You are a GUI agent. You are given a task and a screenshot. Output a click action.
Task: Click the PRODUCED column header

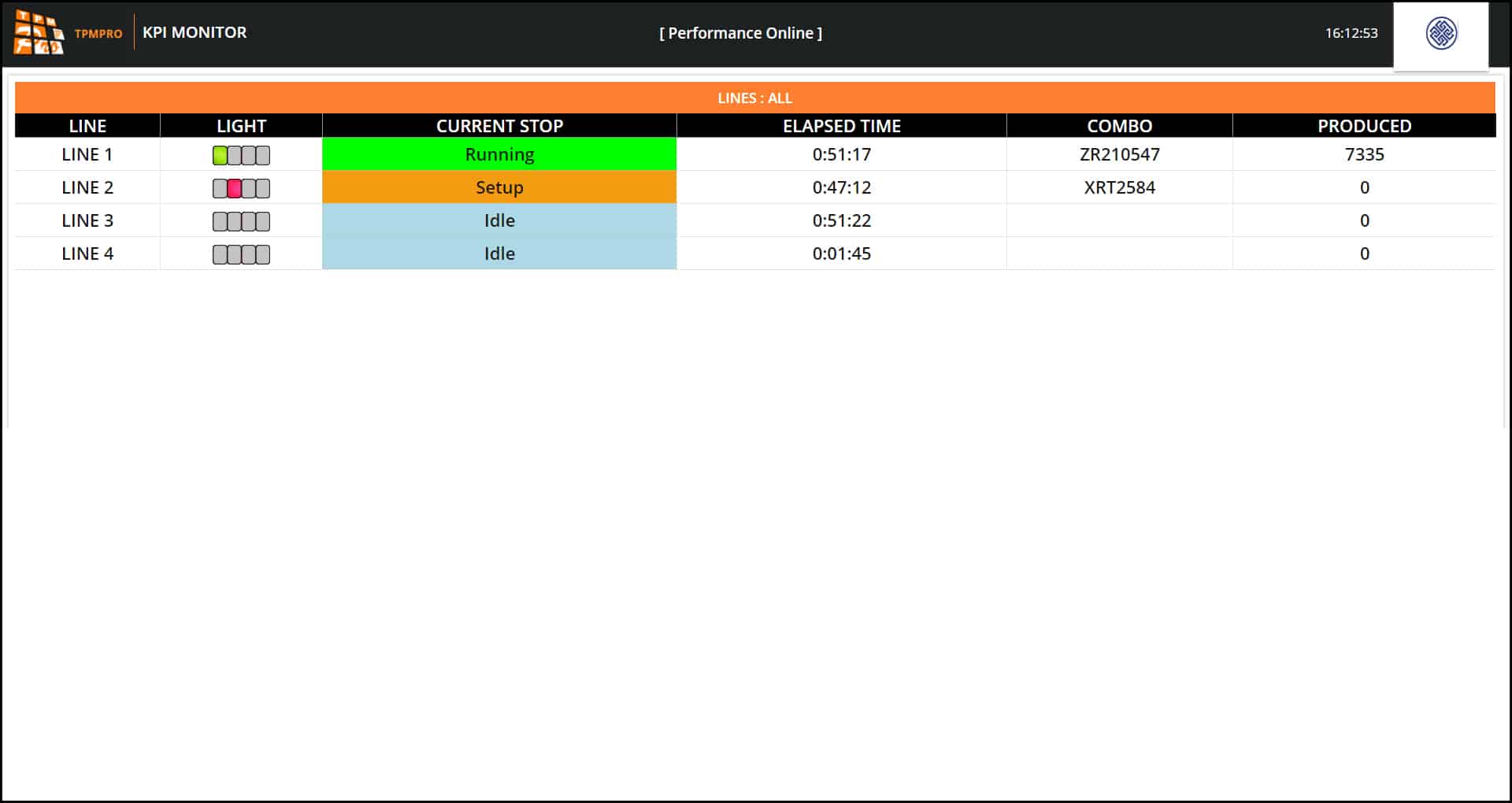[1364, 126]
